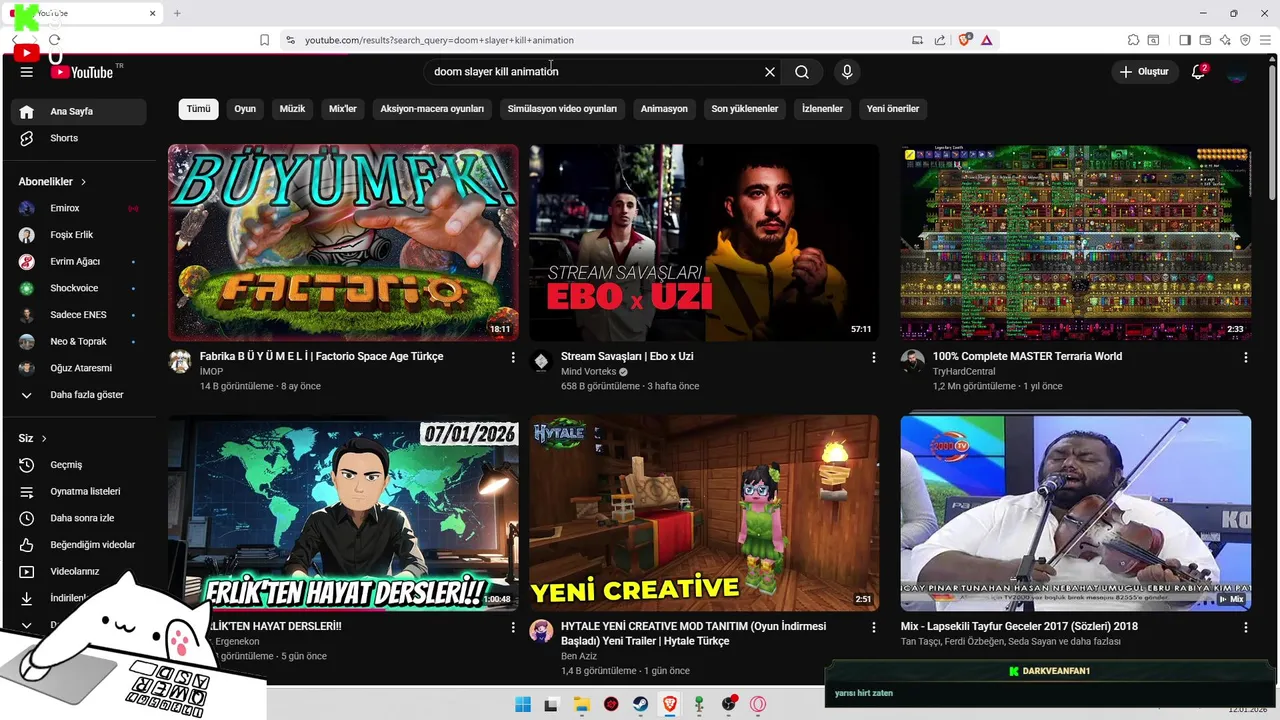Open options menu for Factorio Space Age video
Viewport: 1280px width, 720px height.
[x=513, y=357]
